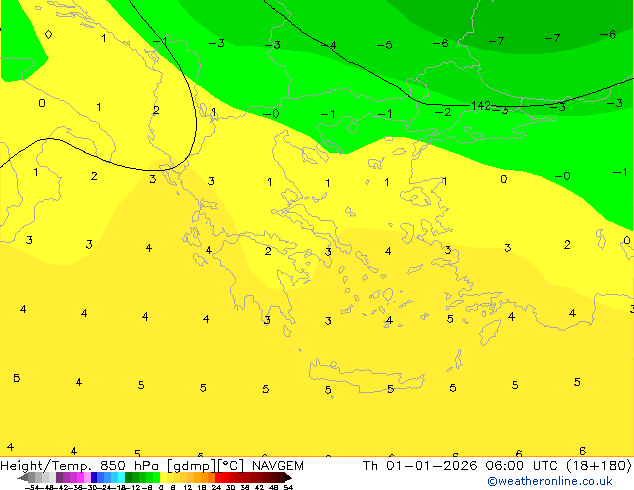Click the Height/Temp. 850 hPa title text

tap(79, 466)
